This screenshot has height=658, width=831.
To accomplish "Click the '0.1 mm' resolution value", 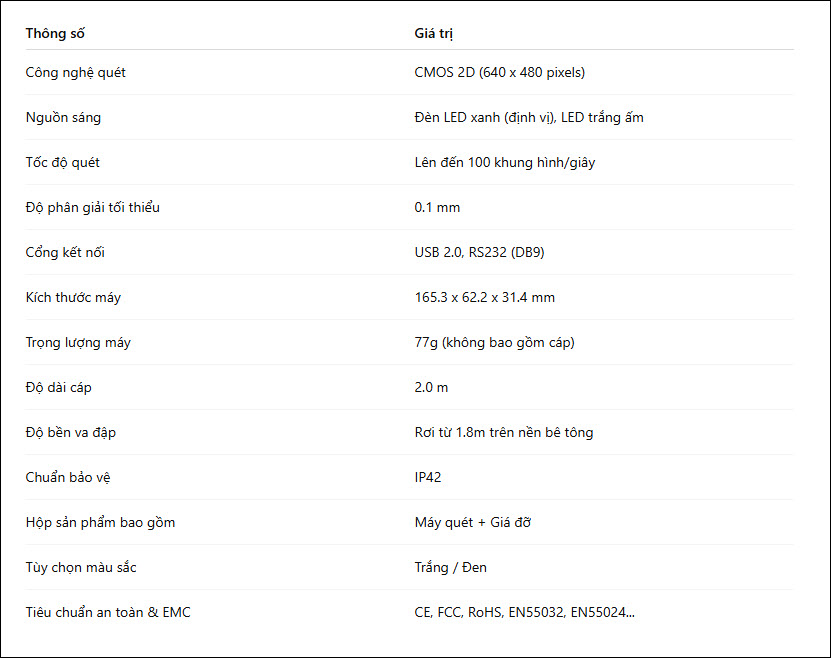I will [437, 208].
